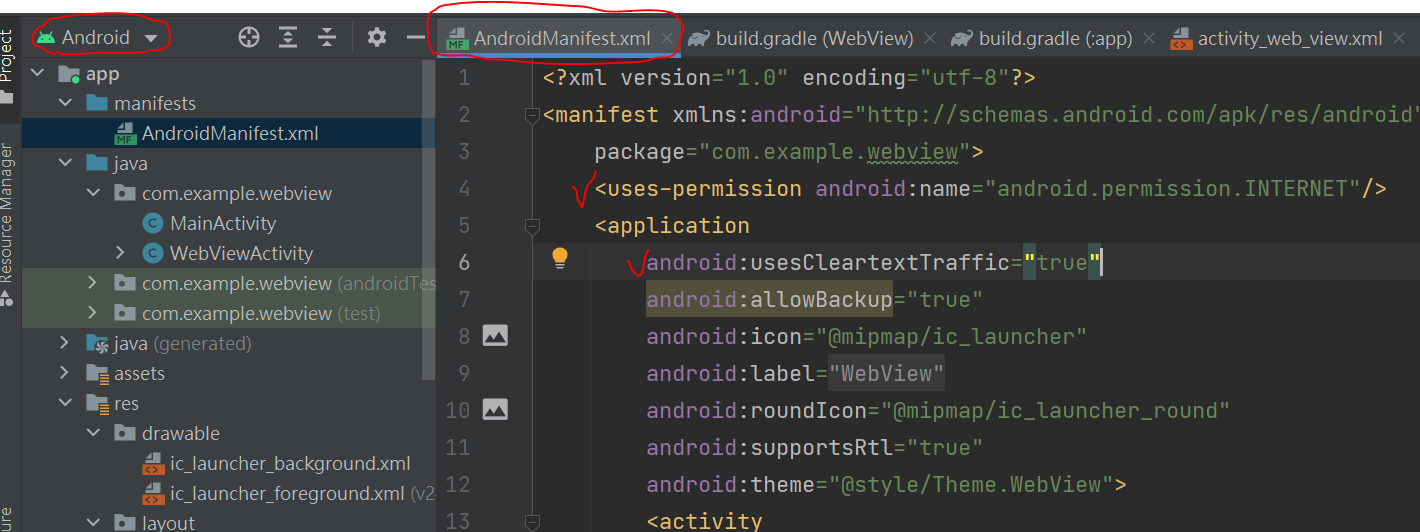Click the drawable folder icon

(125, 434)
